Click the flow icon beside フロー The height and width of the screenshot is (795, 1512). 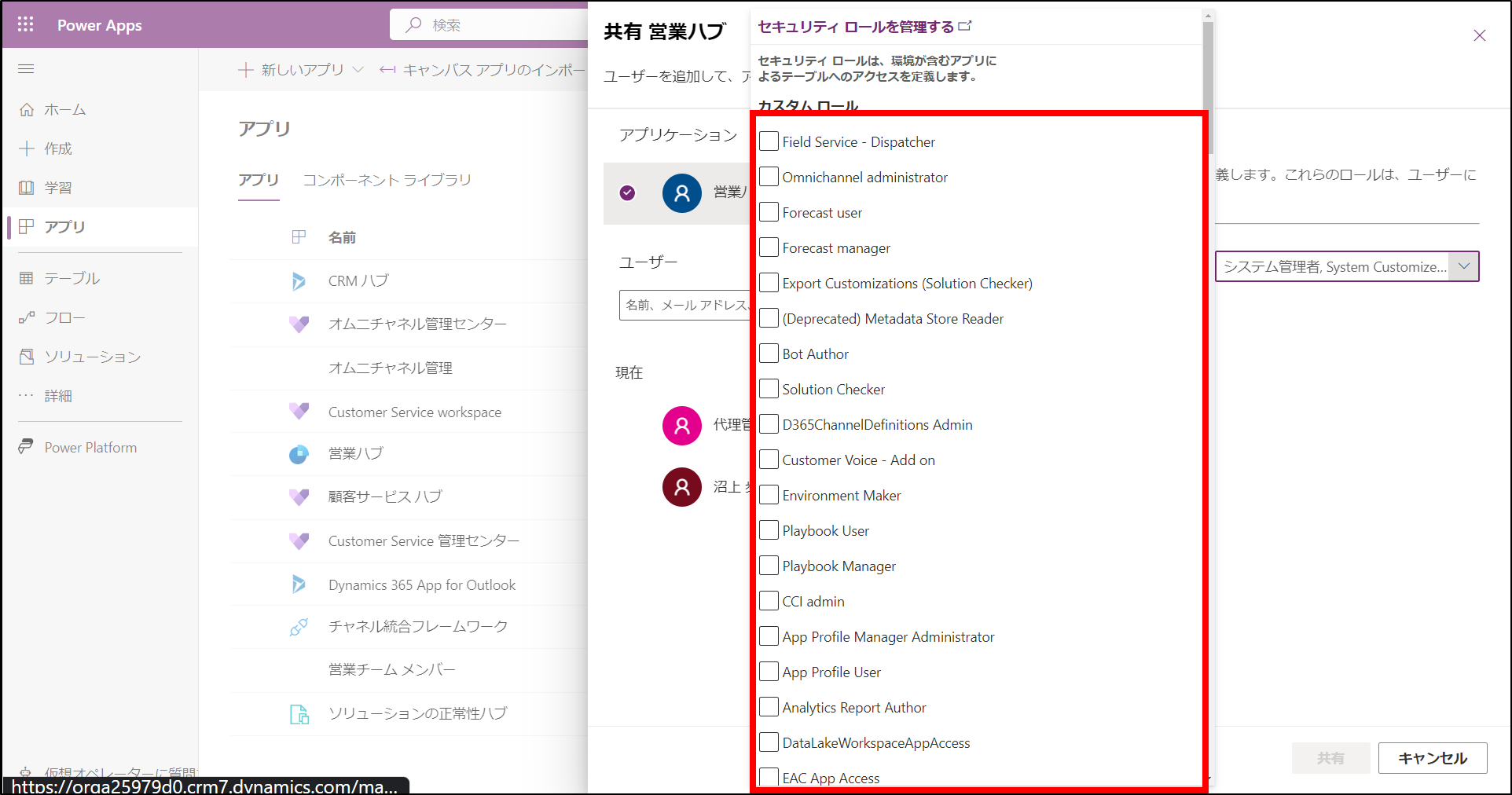tap(27, 317)
